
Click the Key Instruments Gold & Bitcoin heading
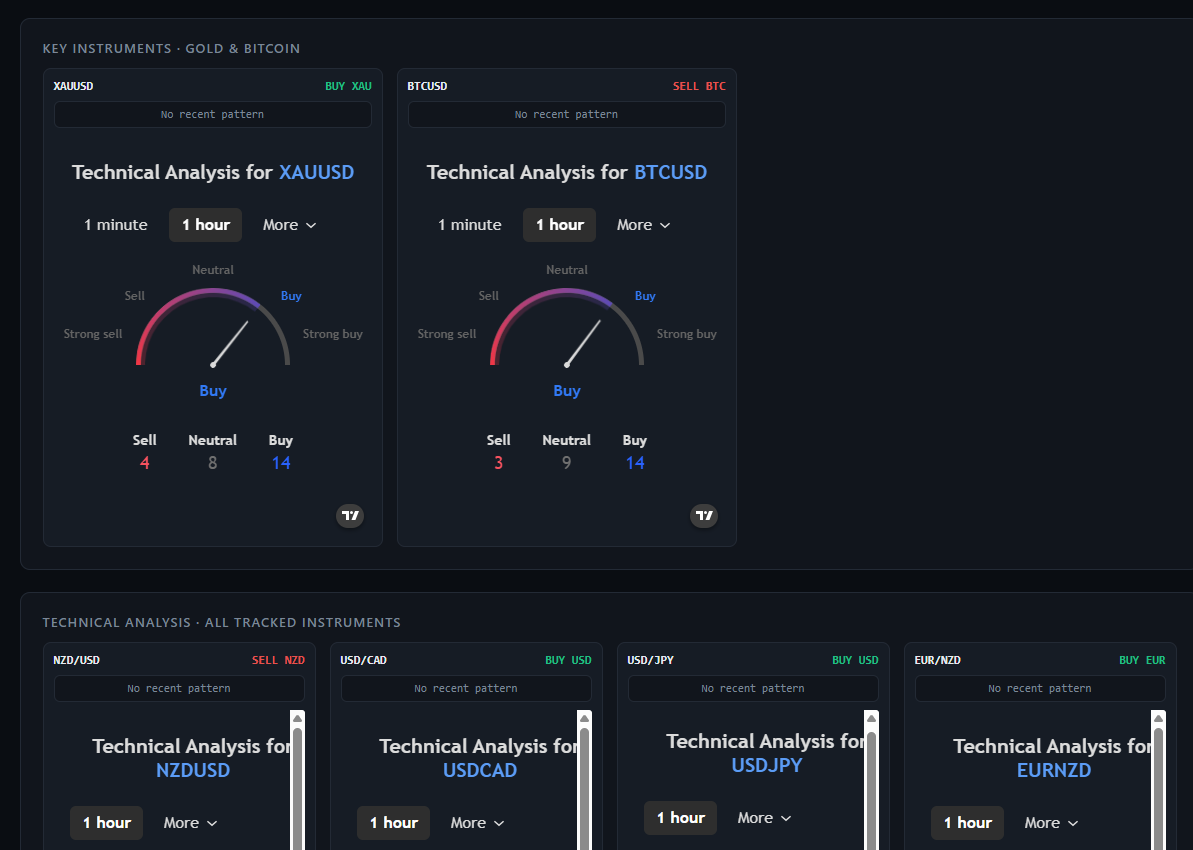[171, 49]
